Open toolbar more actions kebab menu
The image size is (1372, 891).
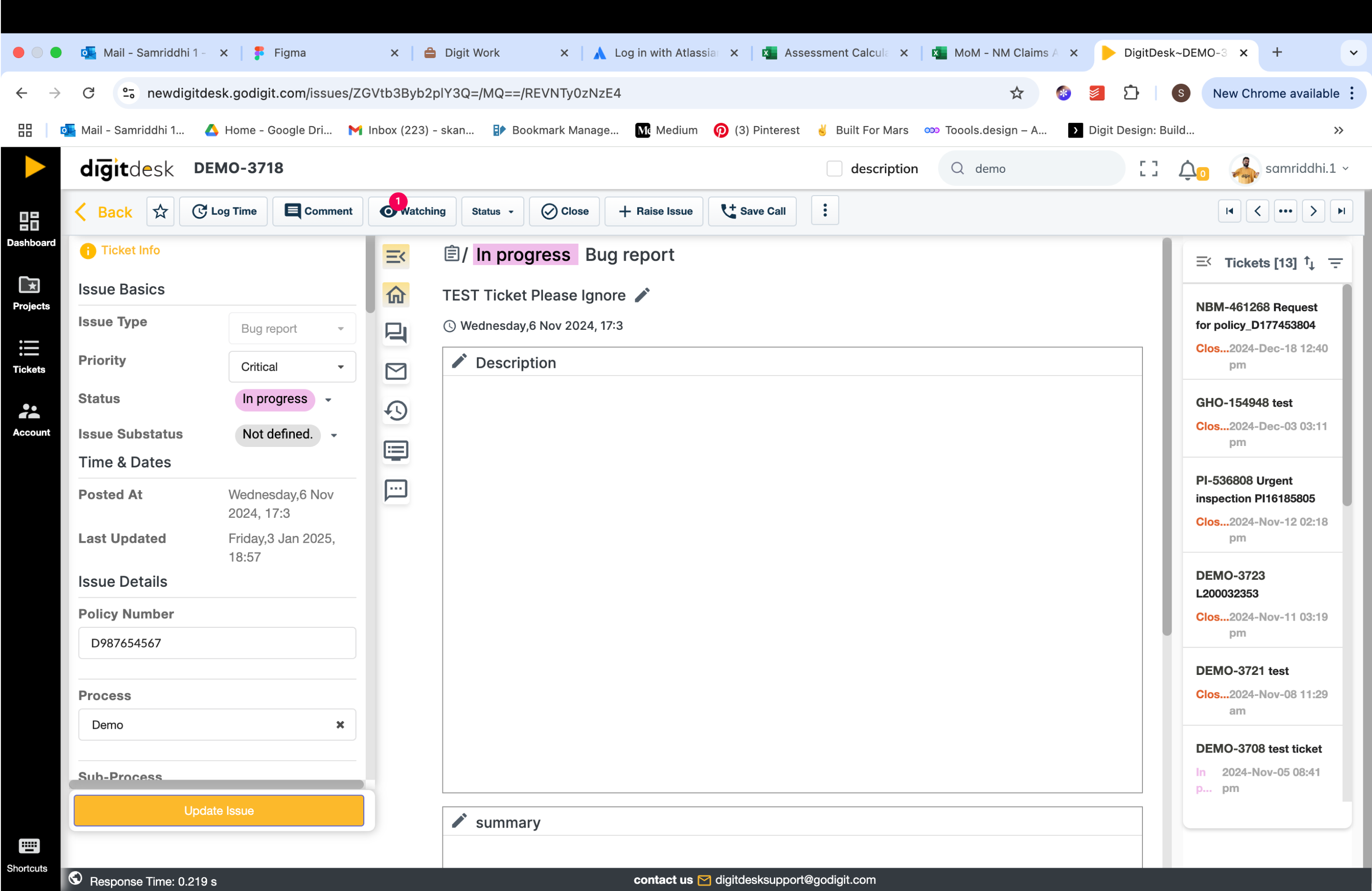click(x=824, y=211)
